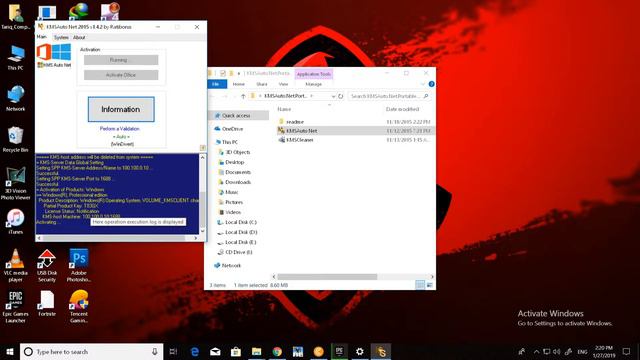
Task: Click the Explorer help question mark icon
Action: (x=431, y=84)
